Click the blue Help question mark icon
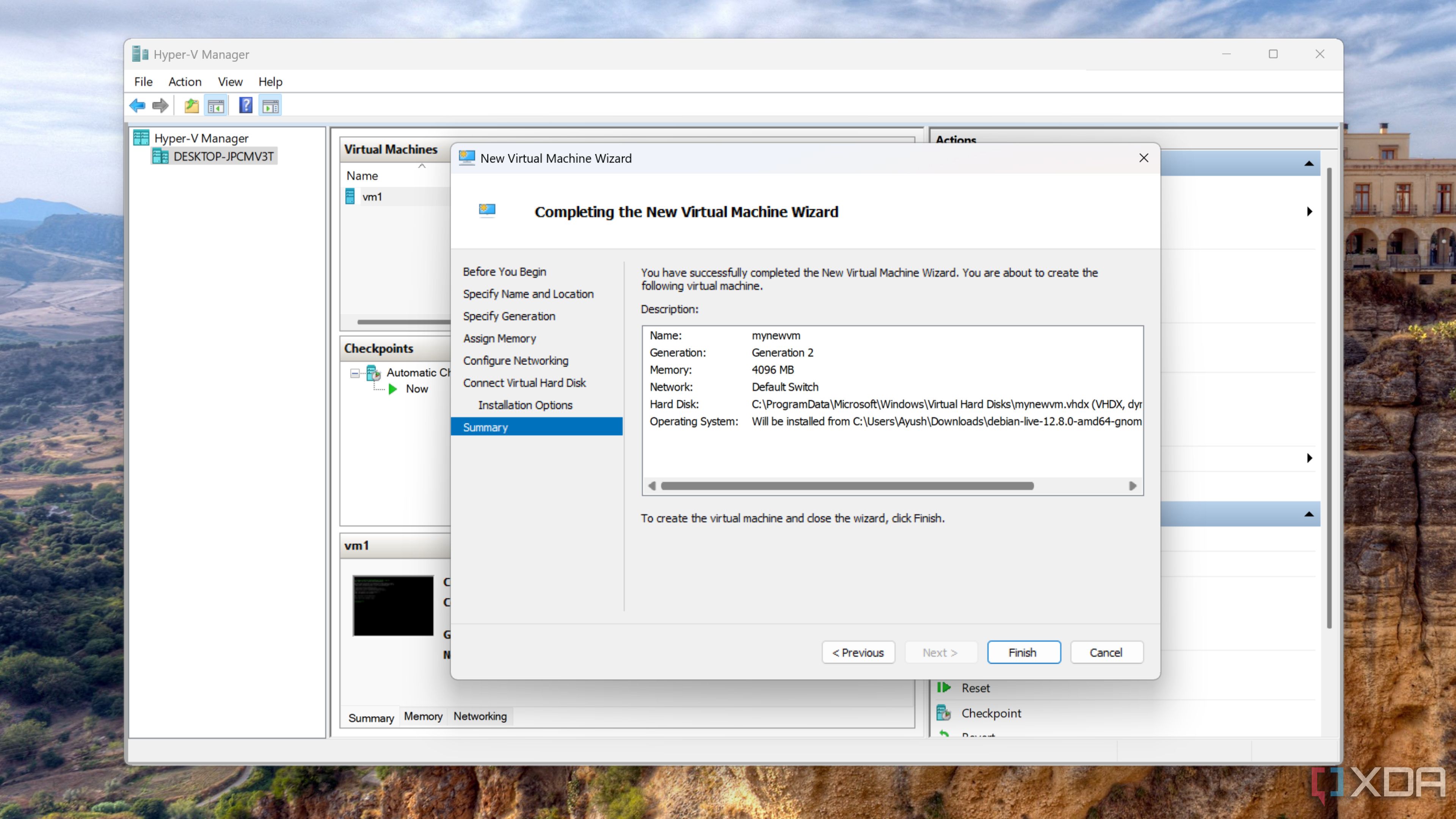1456x819 pixels. [x=245, y=105]
